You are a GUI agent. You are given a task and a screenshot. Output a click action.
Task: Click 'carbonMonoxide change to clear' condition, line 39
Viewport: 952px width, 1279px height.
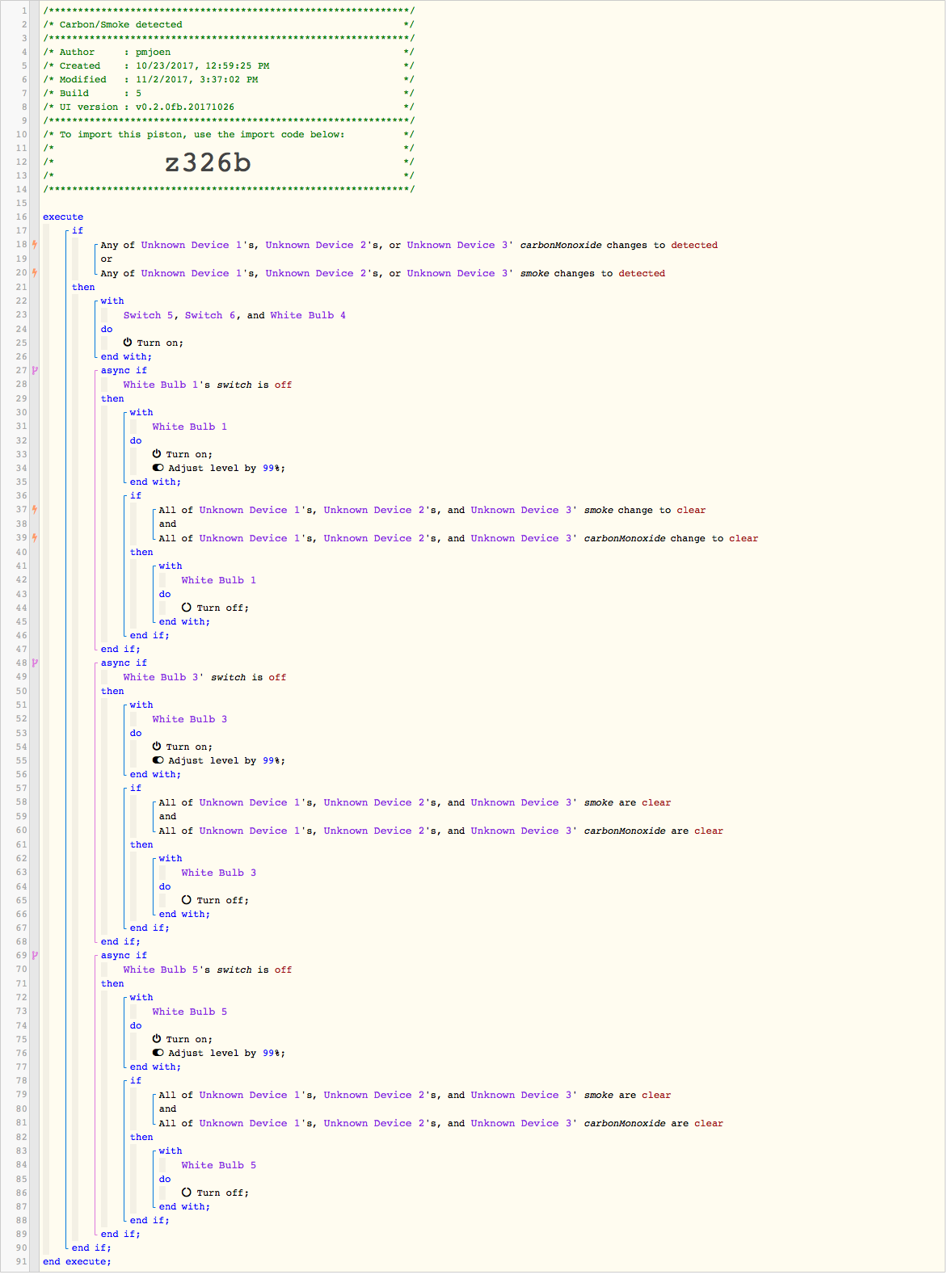click(x=458, y=538)
